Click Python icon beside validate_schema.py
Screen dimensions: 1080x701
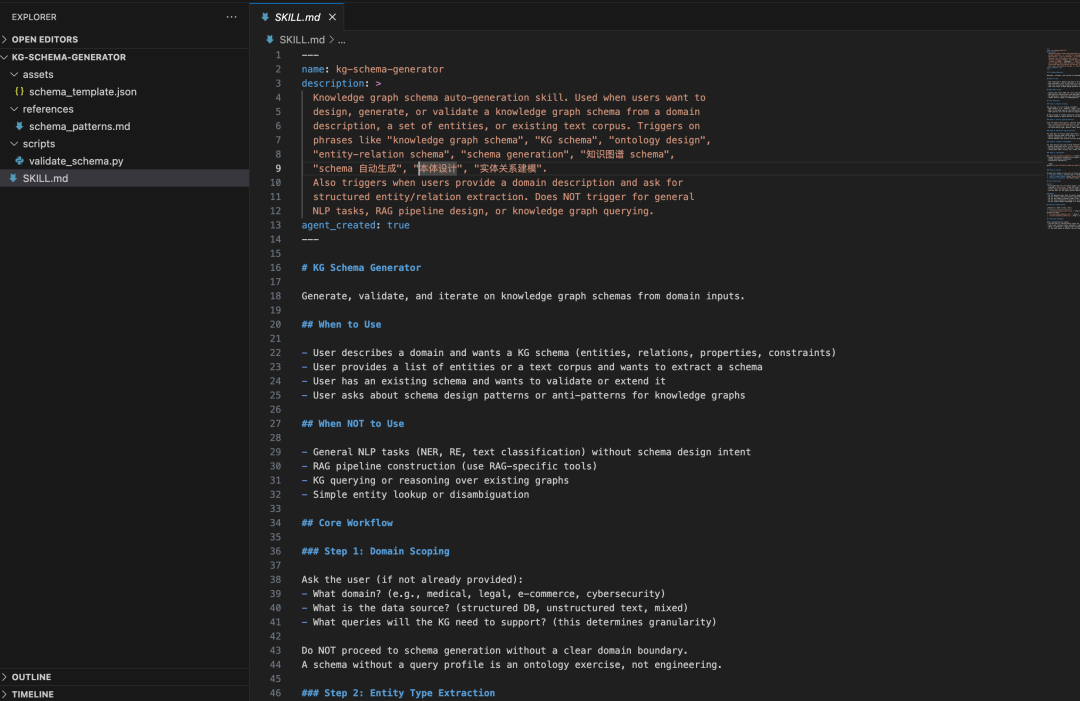pyautogui.click(x=19, y=160)
